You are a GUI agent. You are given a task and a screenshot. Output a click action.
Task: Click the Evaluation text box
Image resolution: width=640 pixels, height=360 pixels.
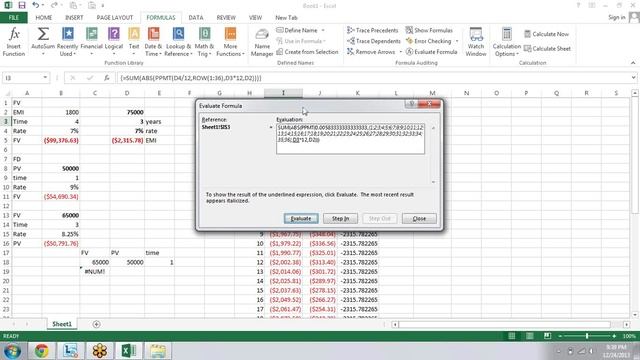click(x=350, y=139)
